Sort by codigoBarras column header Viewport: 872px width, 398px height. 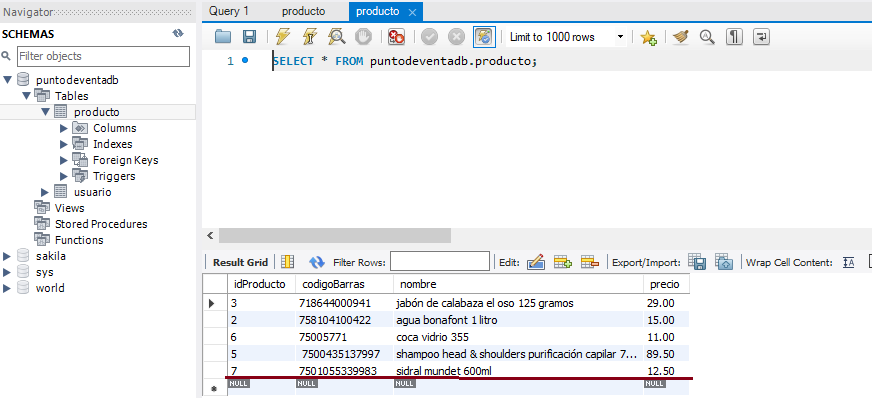click(x=344, y=284)
